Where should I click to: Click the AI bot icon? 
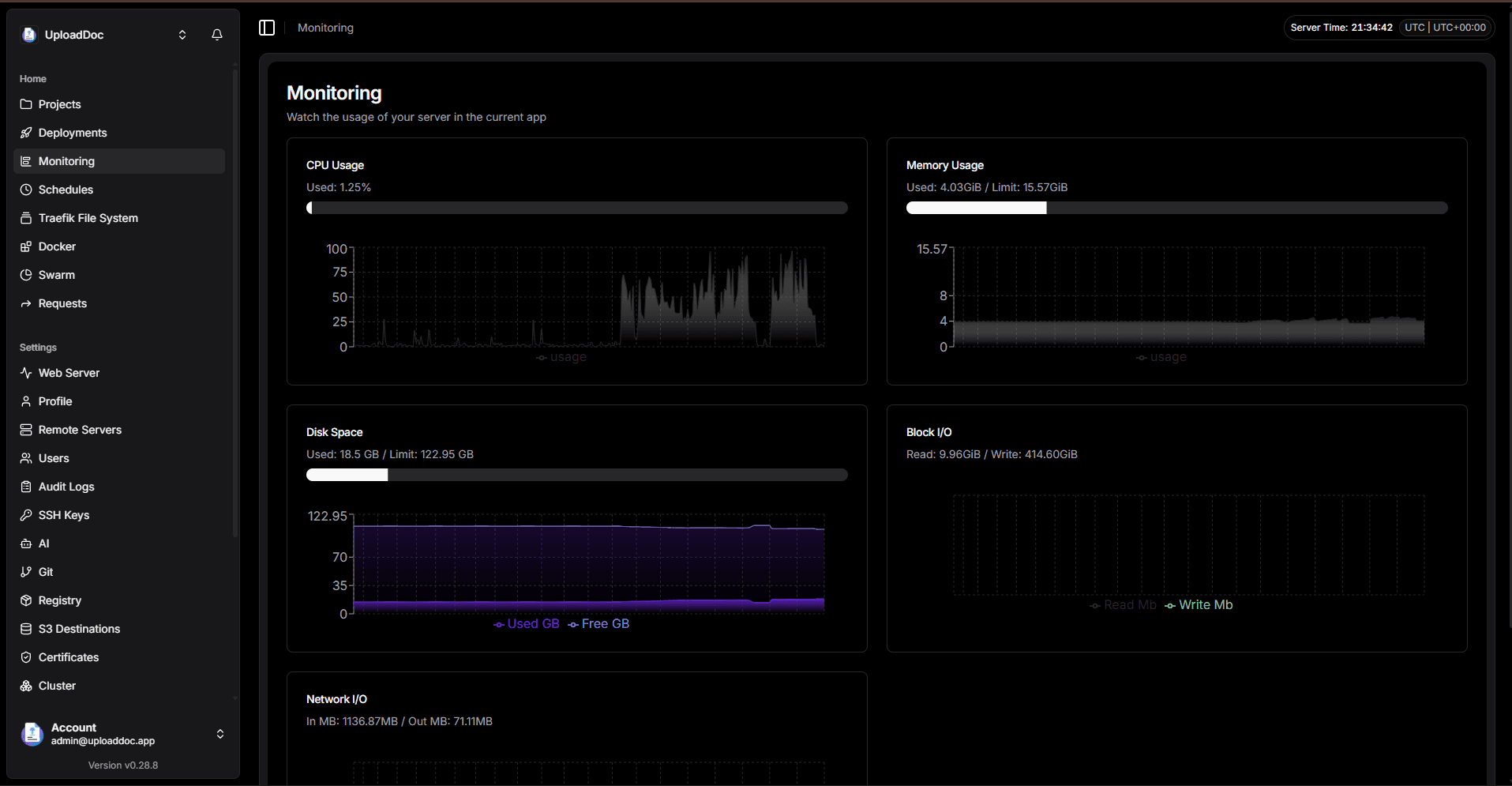click(26, 543)
